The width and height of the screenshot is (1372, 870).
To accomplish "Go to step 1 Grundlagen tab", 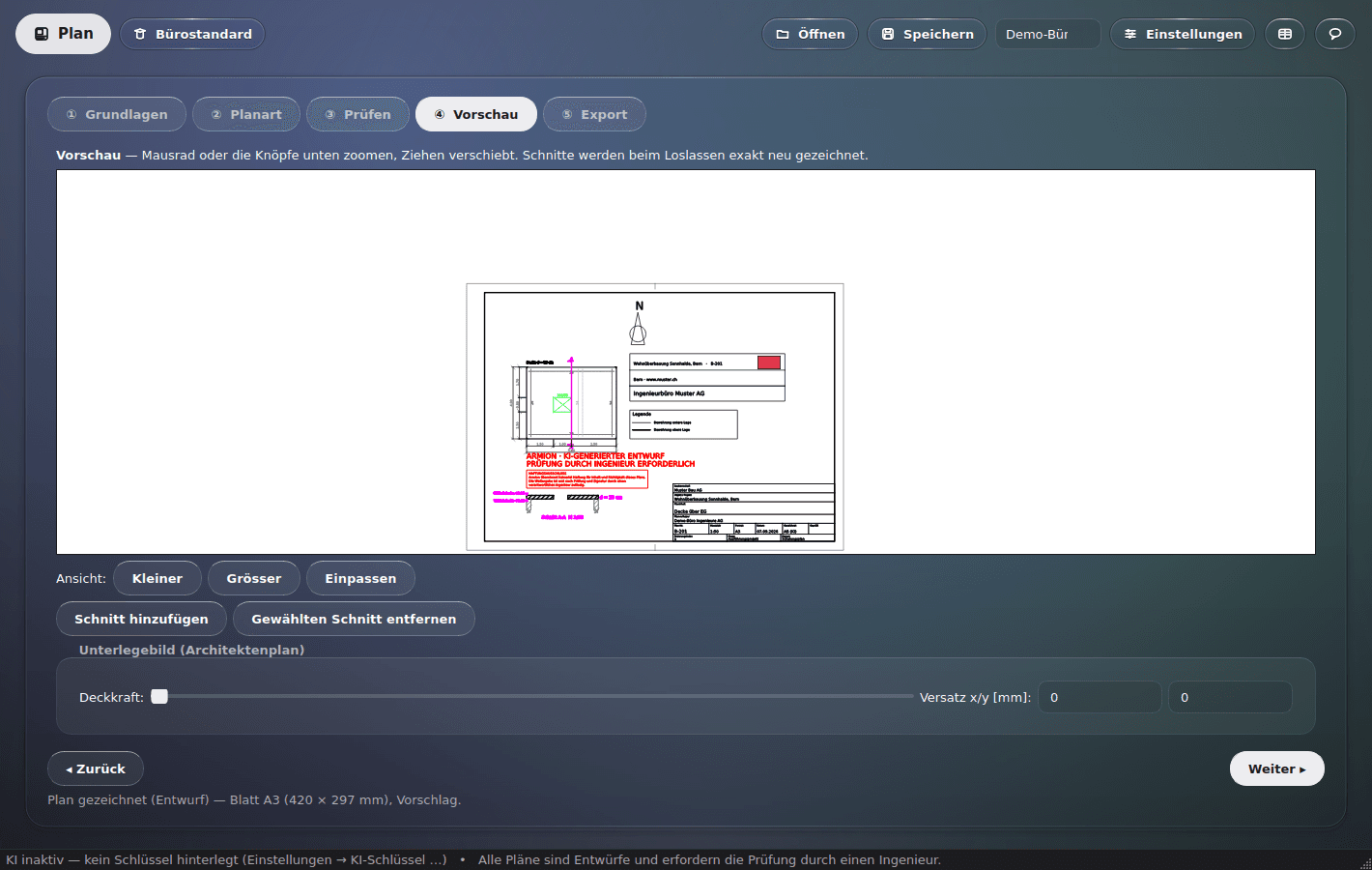I will 116,114.
